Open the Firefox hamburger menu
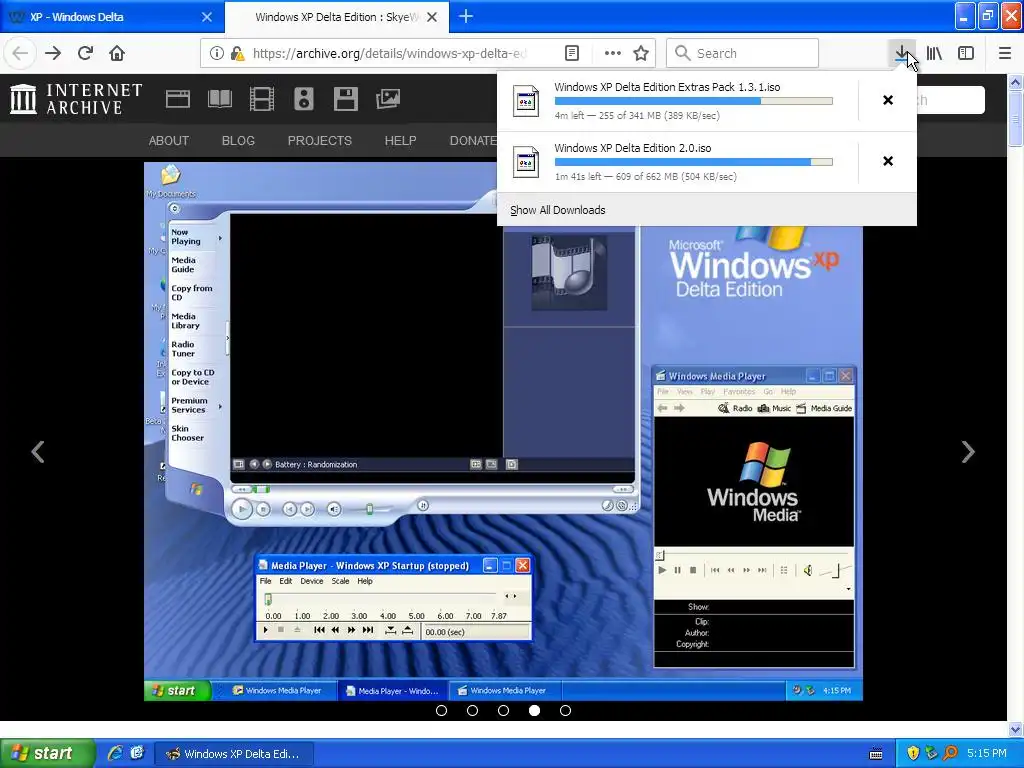1024x768 pixels. coord(1005,53)
